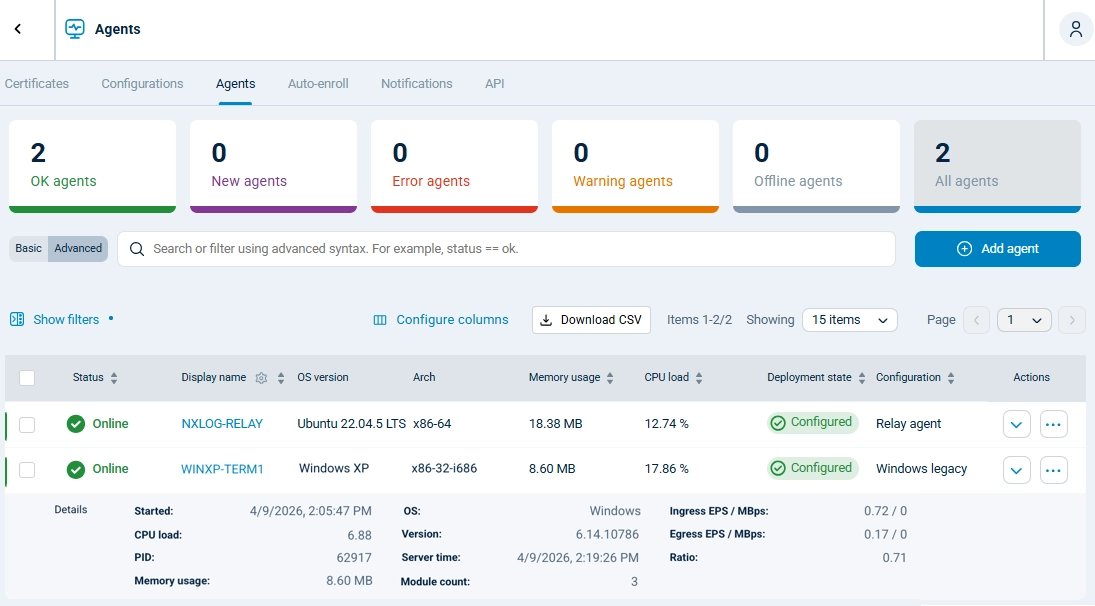Click the PID value 62917

coord(354,558)
